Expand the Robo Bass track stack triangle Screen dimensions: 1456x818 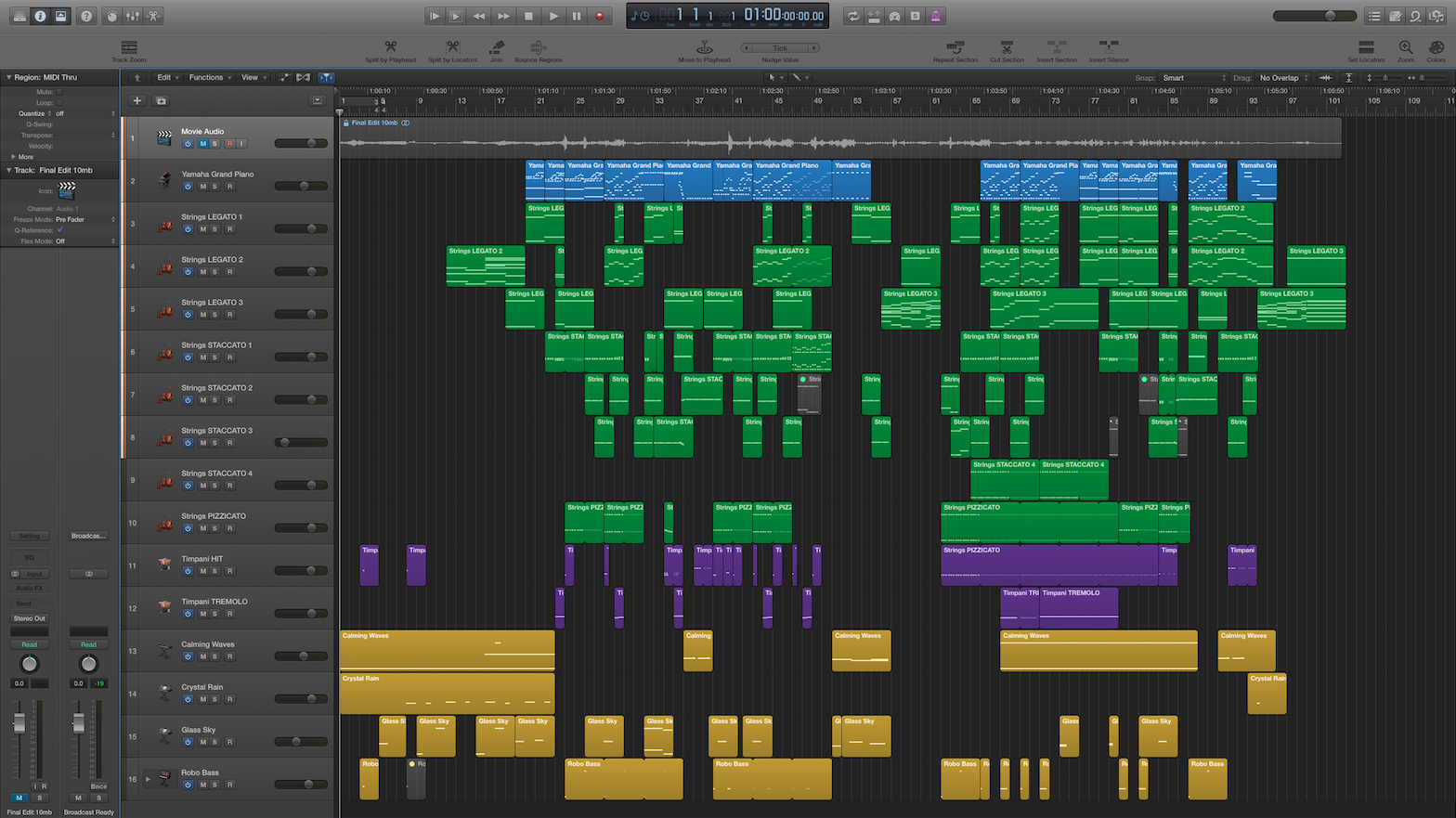[148, 779]
